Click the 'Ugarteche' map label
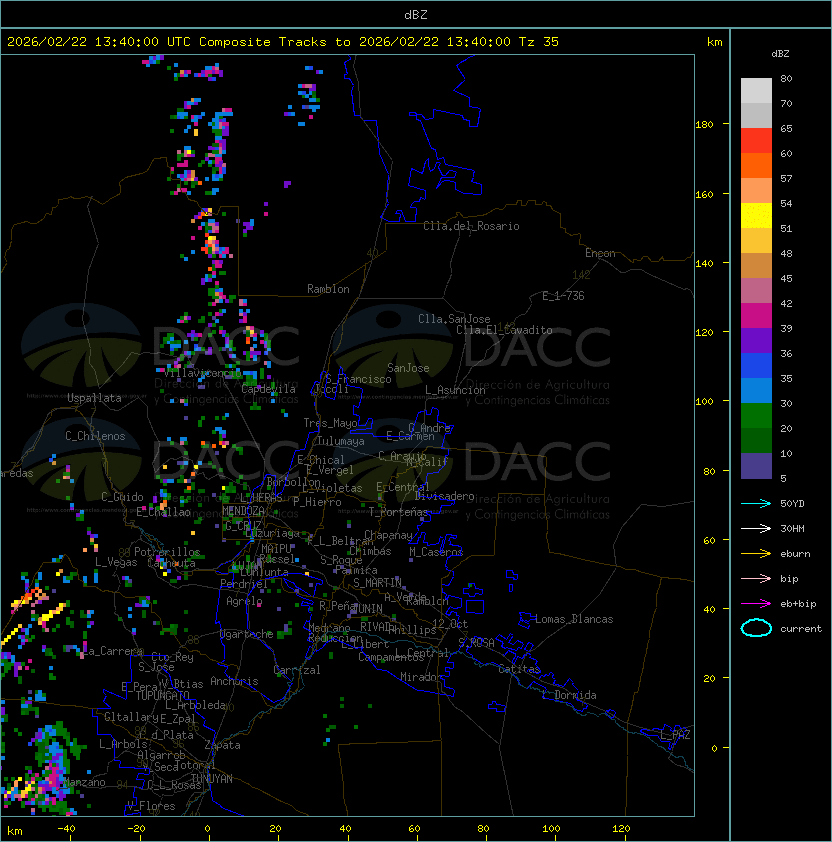 (x=247, y=634)
